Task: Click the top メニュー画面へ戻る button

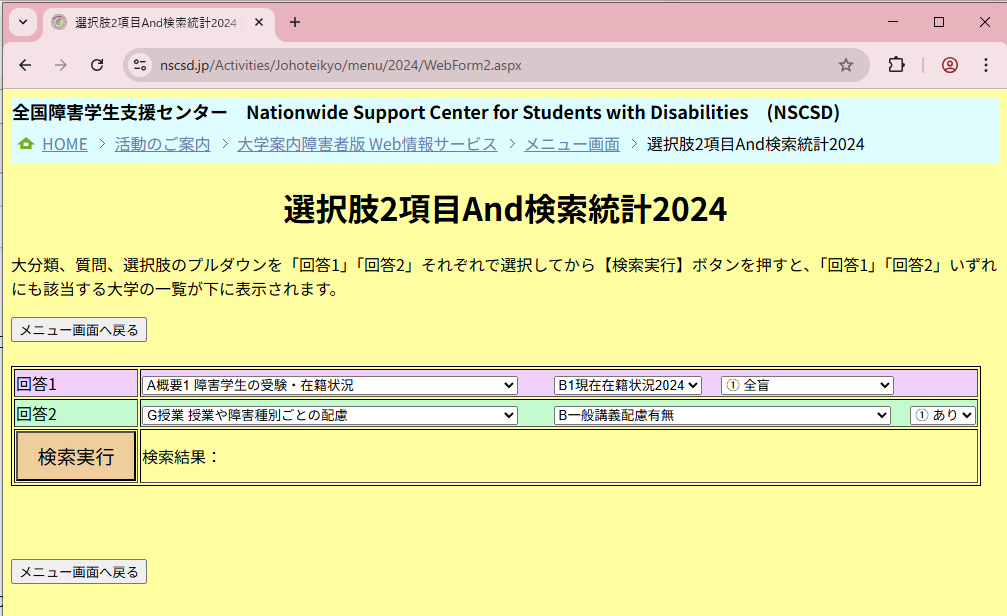Action: point(79,329)
